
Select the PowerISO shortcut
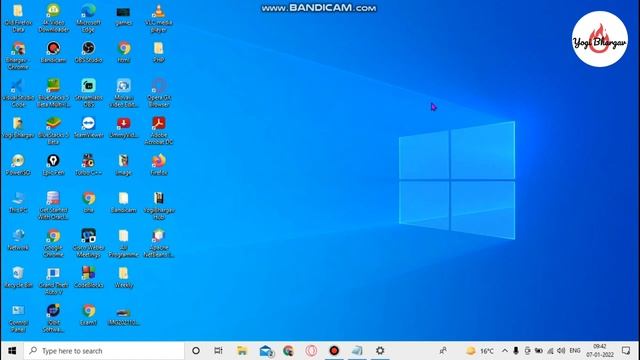point(18,165)
